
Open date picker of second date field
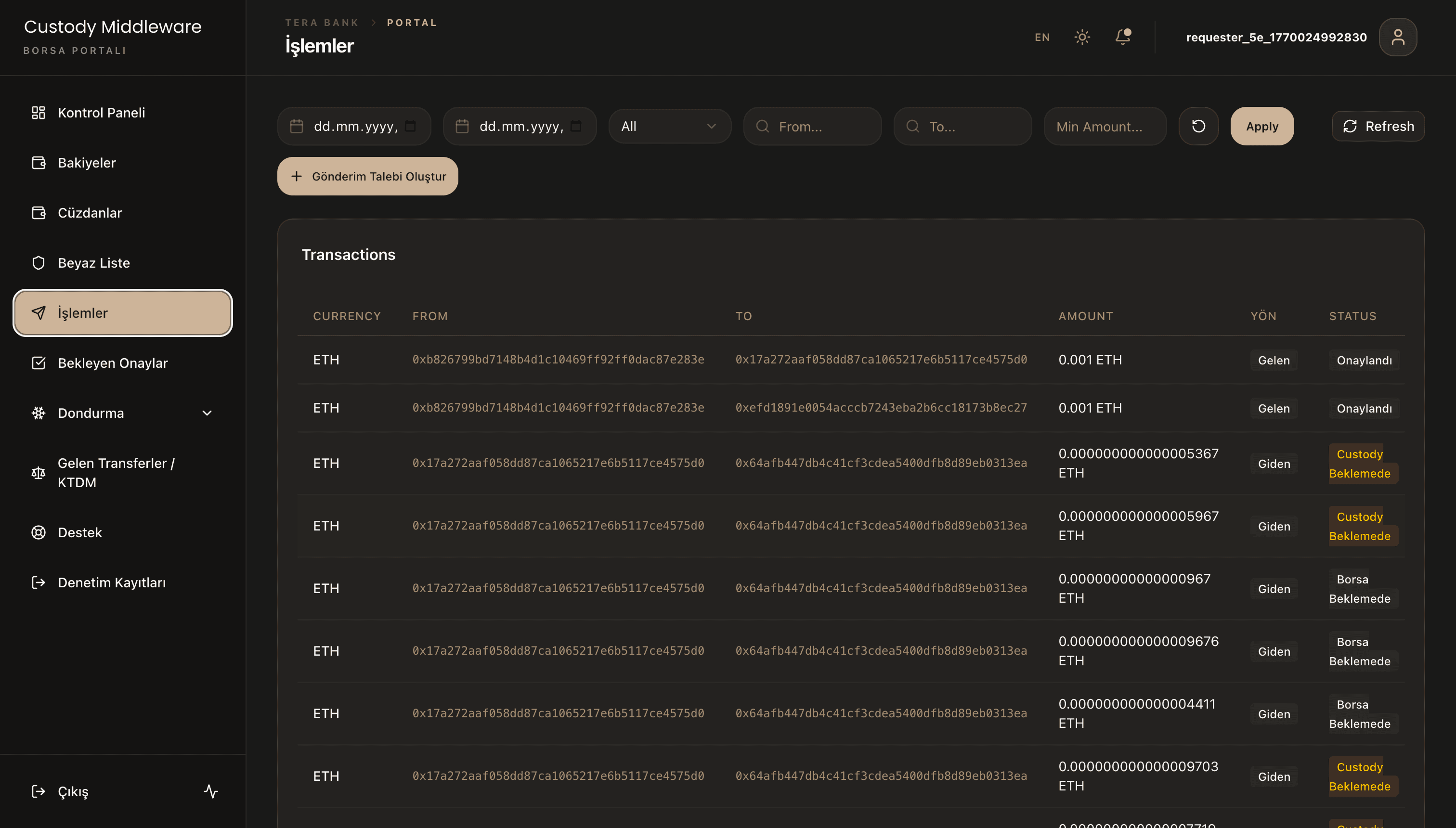pos(575,126)
